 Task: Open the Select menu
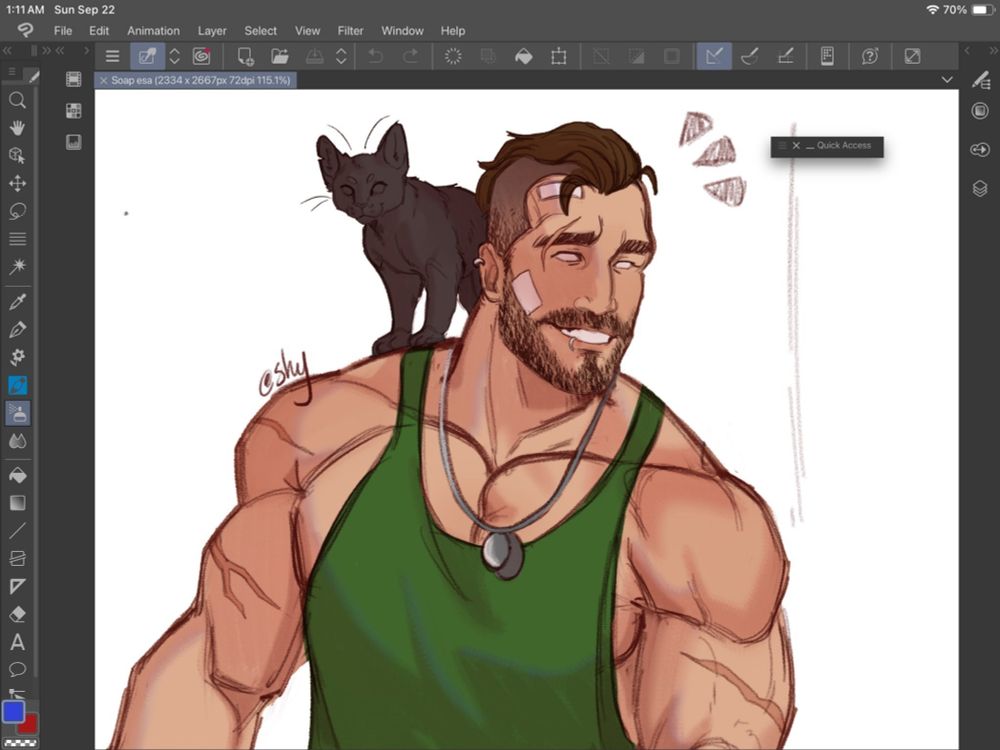[260, 31]
